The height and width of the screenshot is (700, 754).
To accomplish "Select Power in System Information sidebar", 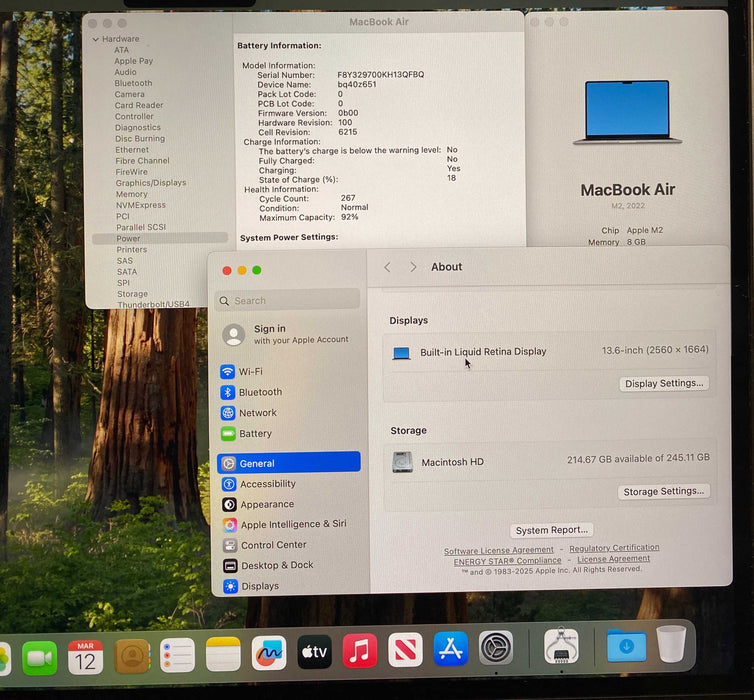I will [160, 238].
